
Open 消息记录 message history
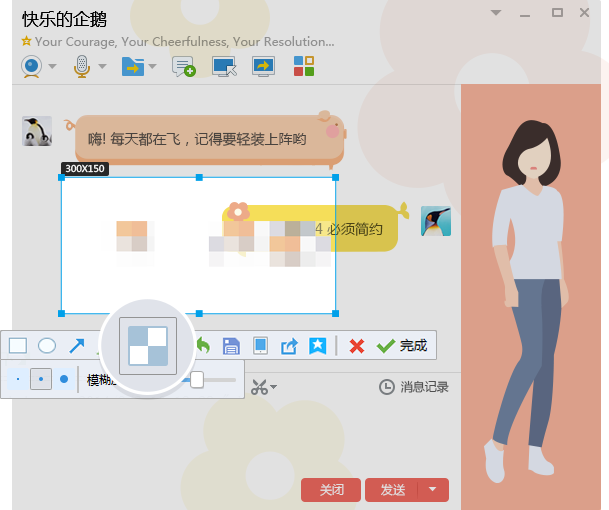[x=414, y=387]
